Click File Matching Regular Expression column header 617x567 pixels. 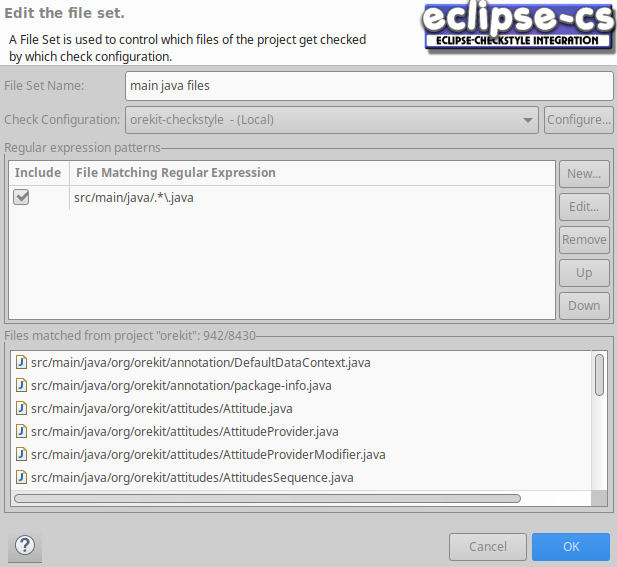click(x=175, y=173)
